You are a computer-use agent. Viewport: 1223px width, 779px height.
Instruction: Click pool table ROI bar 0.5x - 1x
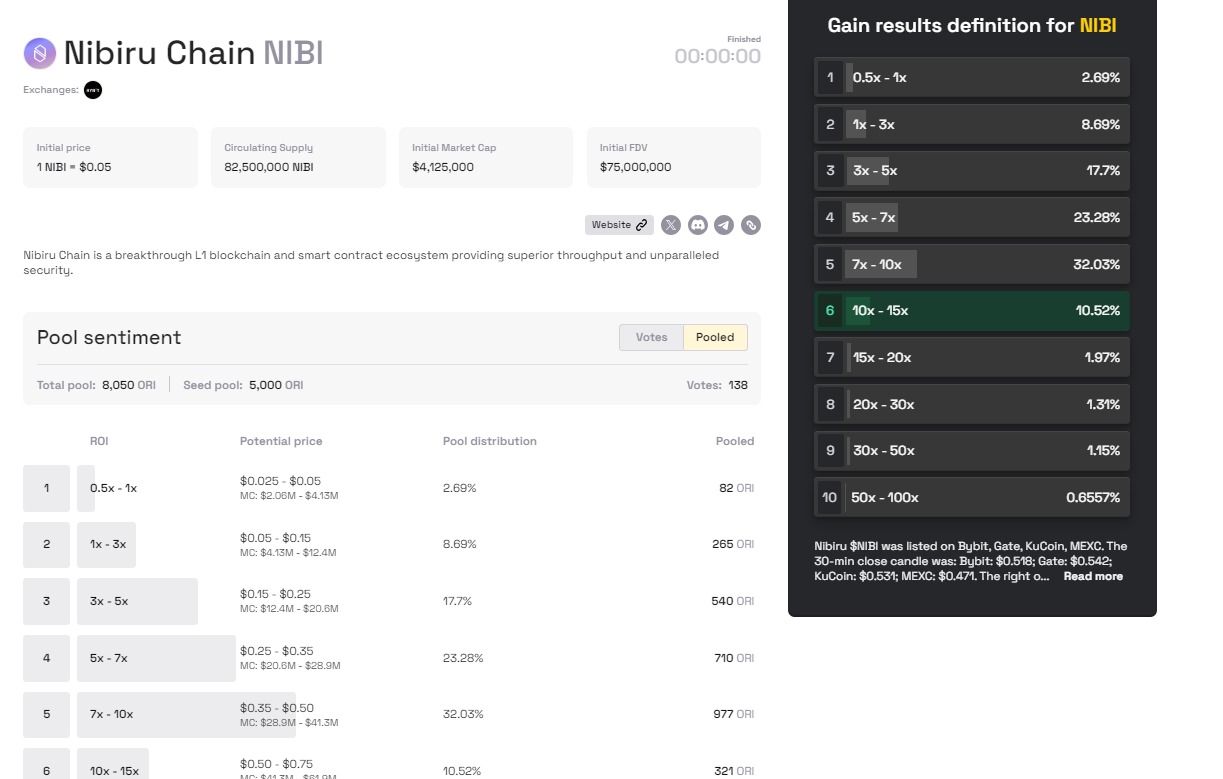[86, 488]
